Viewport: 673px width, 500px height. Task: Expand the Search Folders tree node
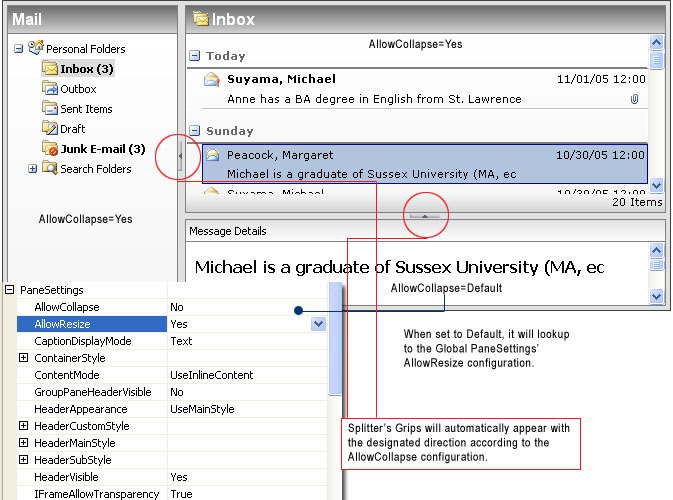pos(33,169)
